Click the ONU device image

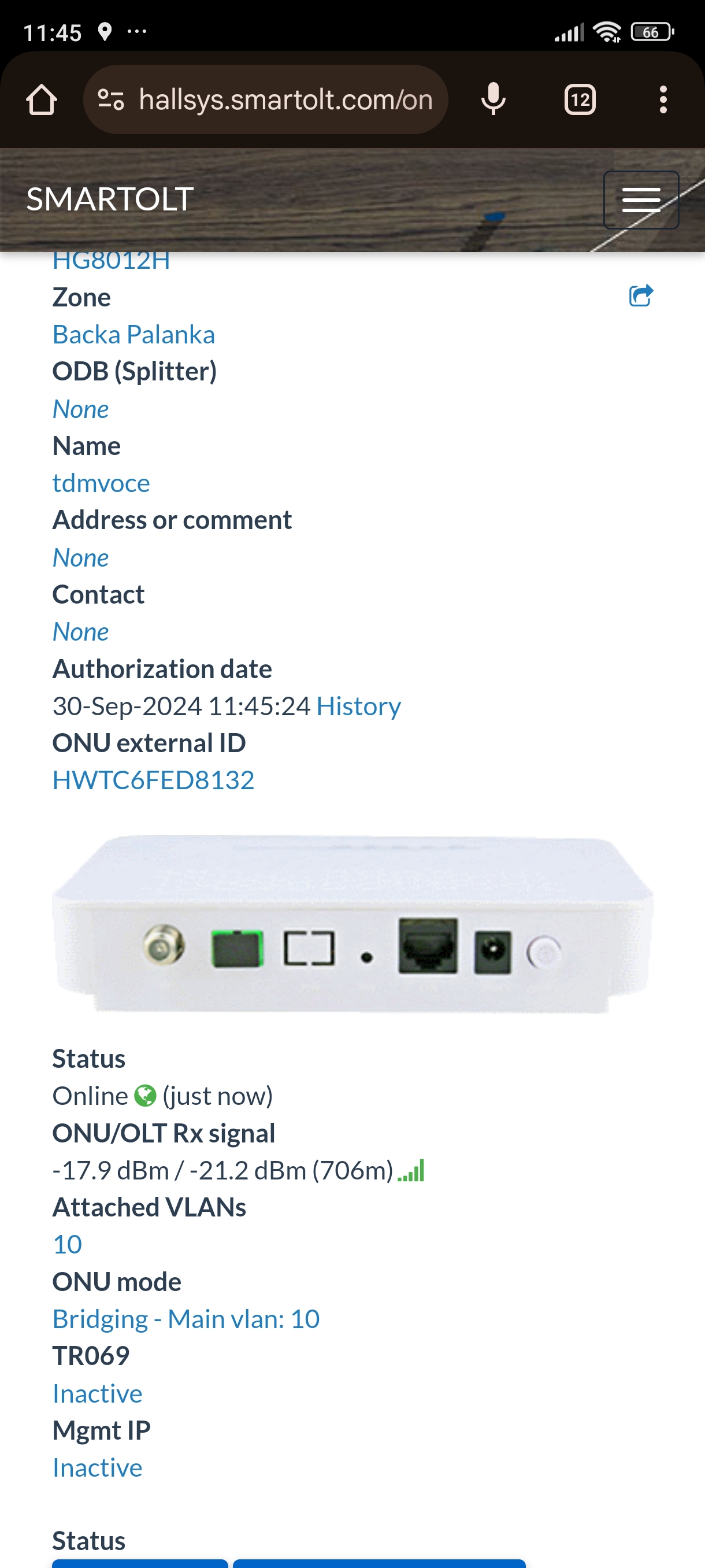pos(353,923)
